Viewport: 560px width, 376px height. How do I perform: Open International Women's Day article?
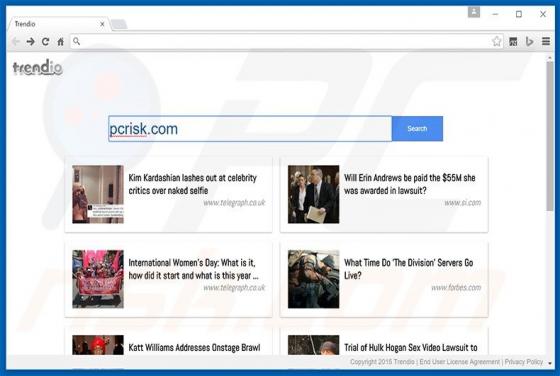point(193,269)
